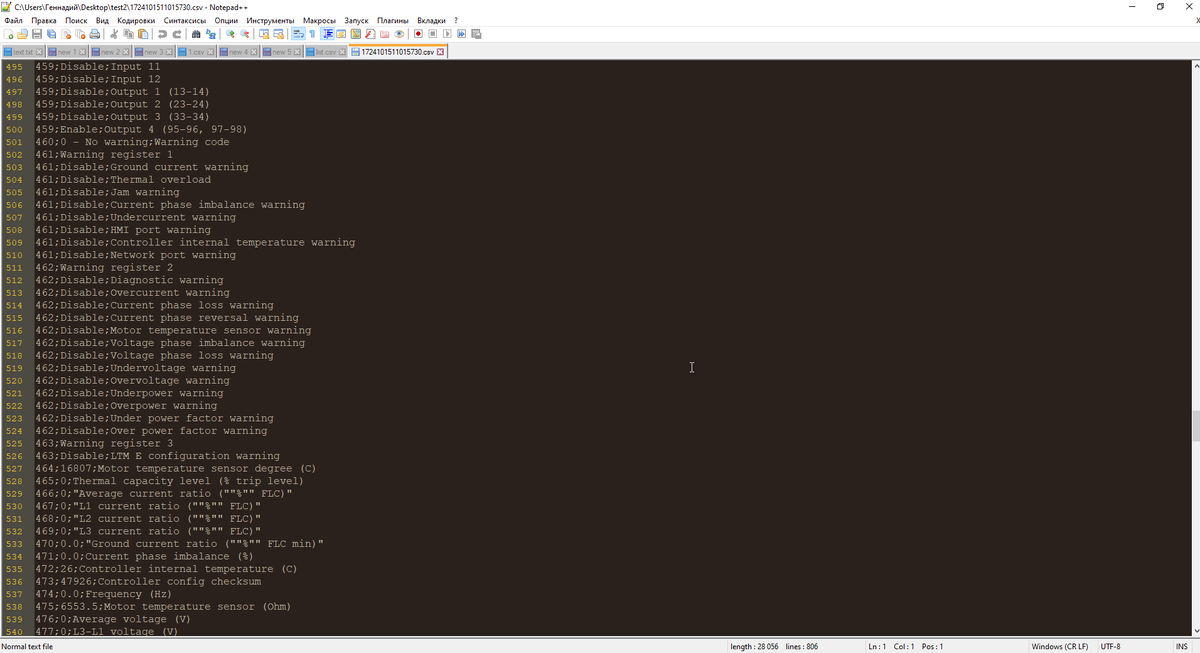The image size is (1200, 653).
Task: Zoom out using the magnifier minus icon
Action: [245, 33]
